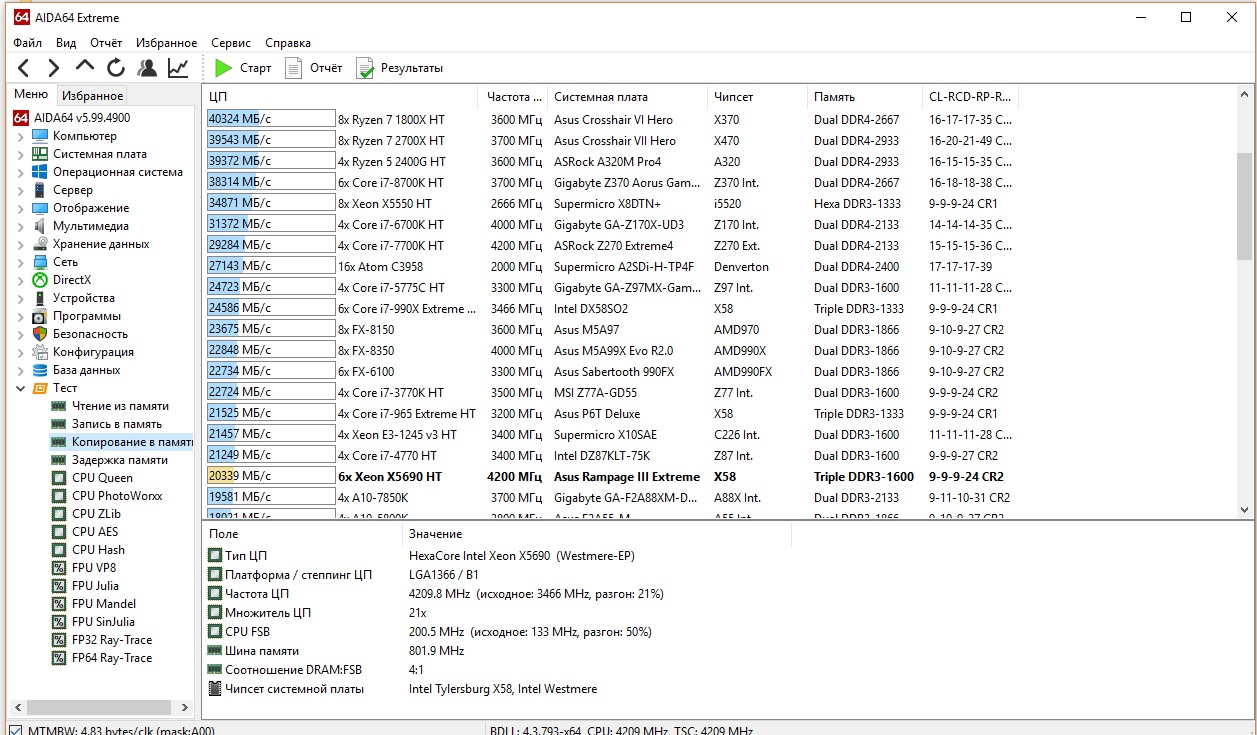The image size is (1257, 735).
Task: Click the up-level arrow icon
Action: [85, 66]
